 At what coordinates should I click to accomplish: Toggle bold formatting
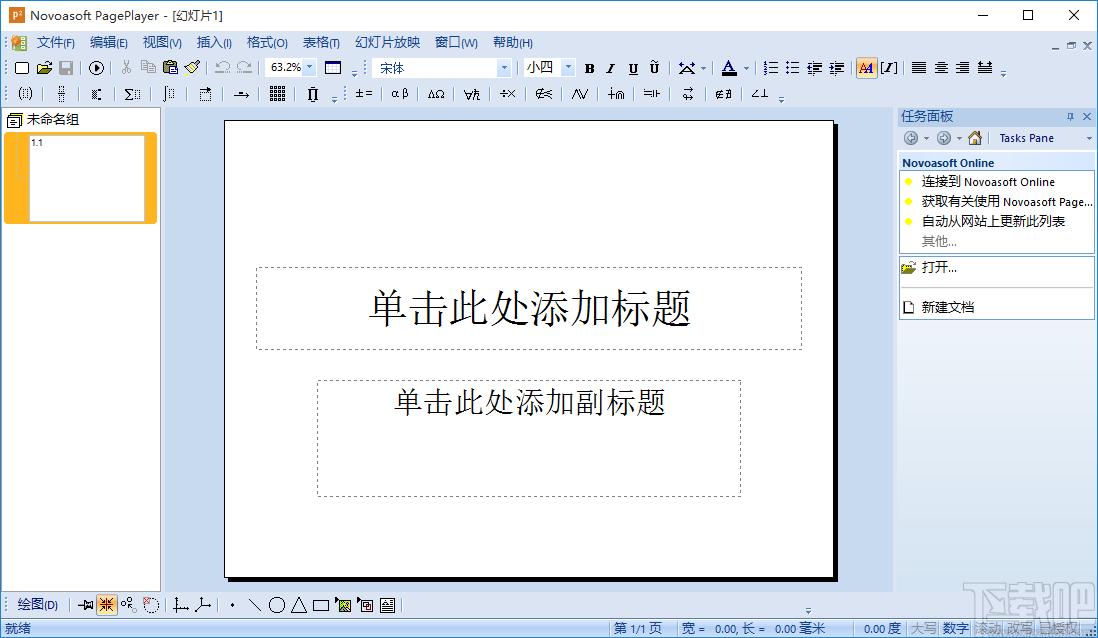click(590, 68)
